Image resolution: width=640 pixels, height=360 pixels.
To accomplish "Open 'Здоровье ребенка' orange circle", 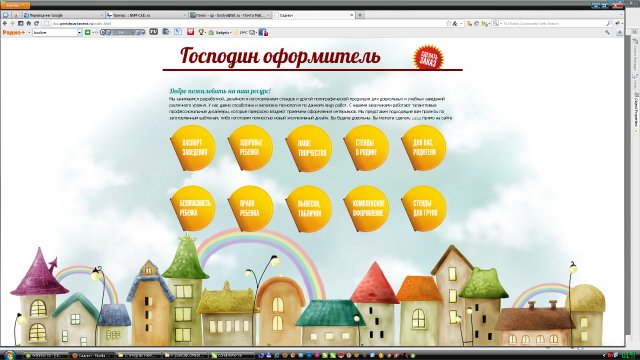I will [x=250, y=148].
